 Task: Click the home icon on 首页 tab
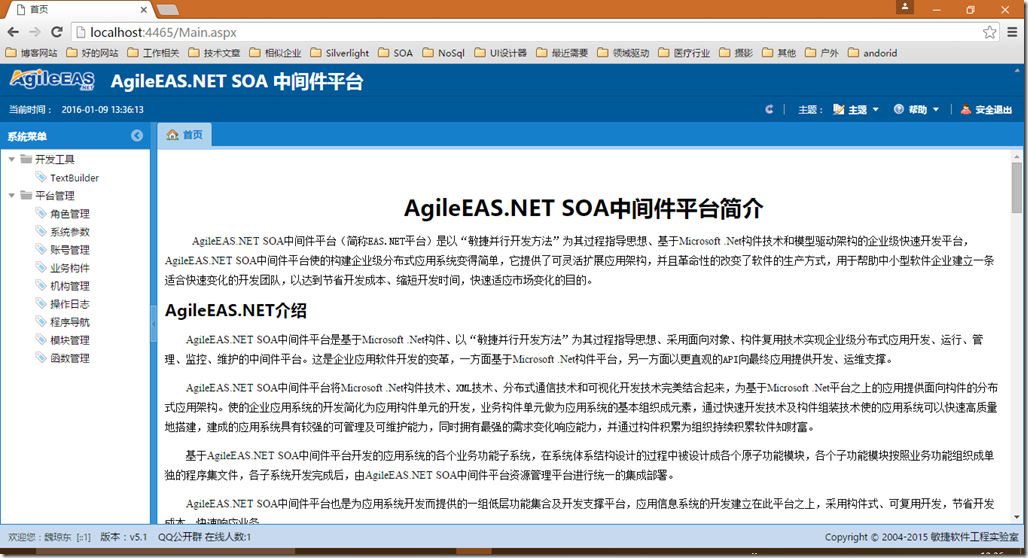172,134
